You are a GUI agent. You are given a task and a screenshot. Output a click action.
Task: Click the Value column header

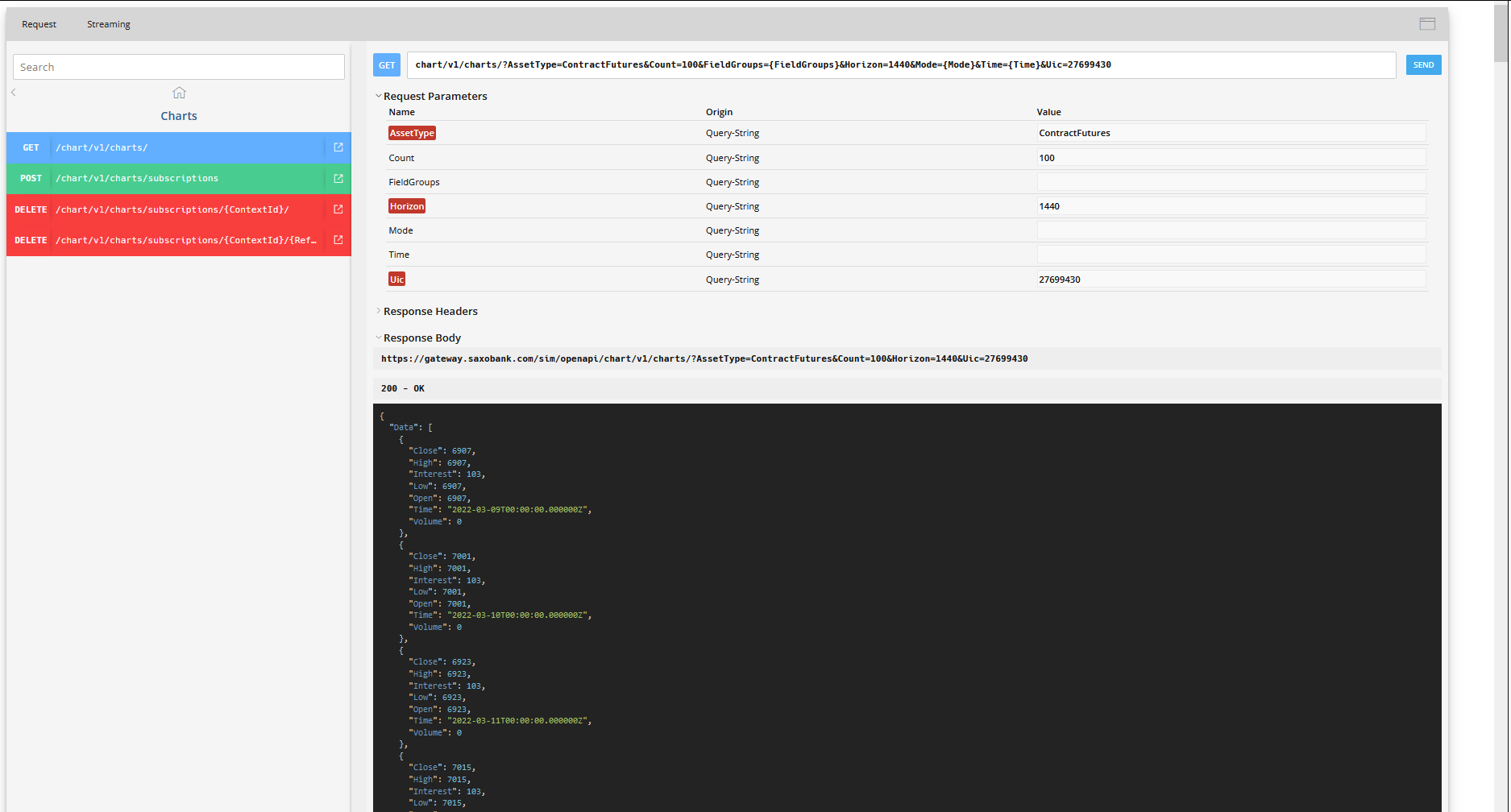pos(1048,112)
